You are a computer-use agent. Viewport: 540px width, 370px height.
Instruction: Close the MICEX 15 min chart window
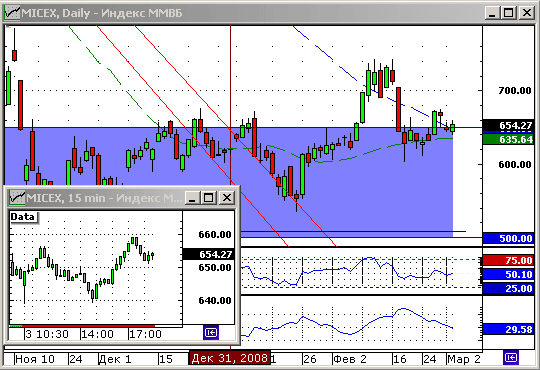coord(227,198)
